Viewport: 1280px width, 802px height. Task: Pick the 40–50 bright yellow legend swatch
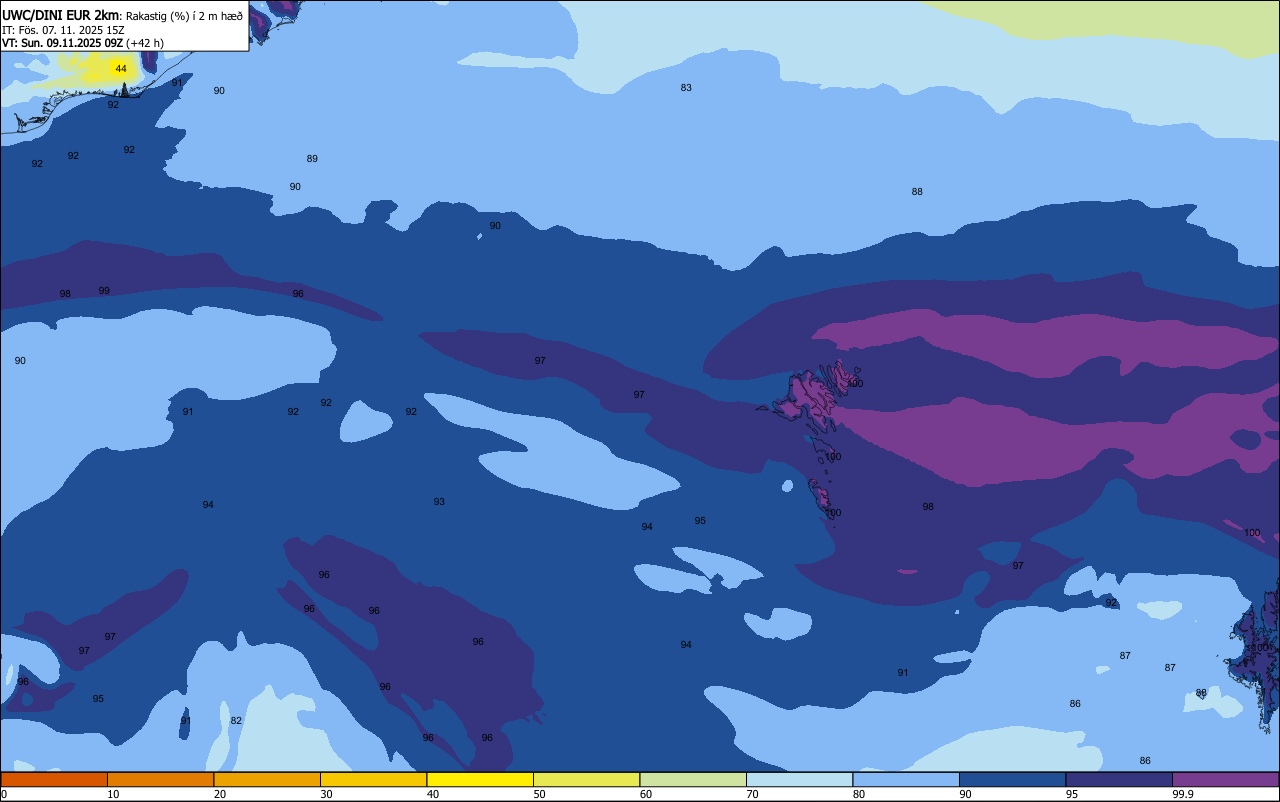click(x=480, y=779)
